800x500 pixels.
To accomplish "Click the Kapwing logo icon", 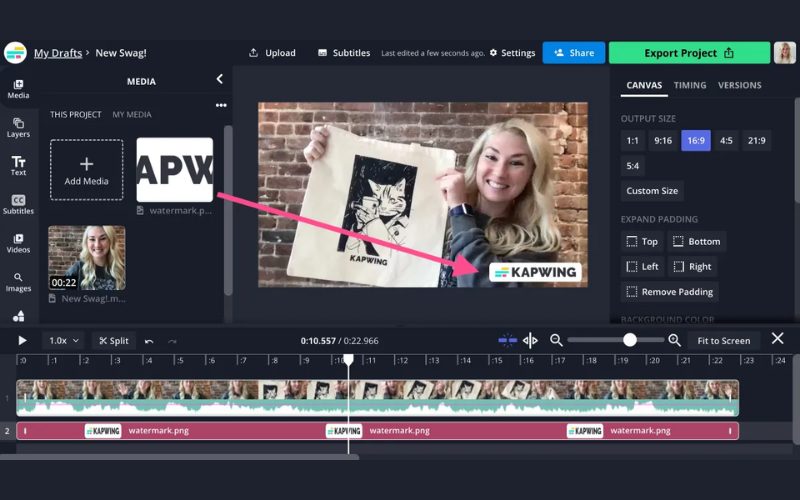I will point(15,53).
